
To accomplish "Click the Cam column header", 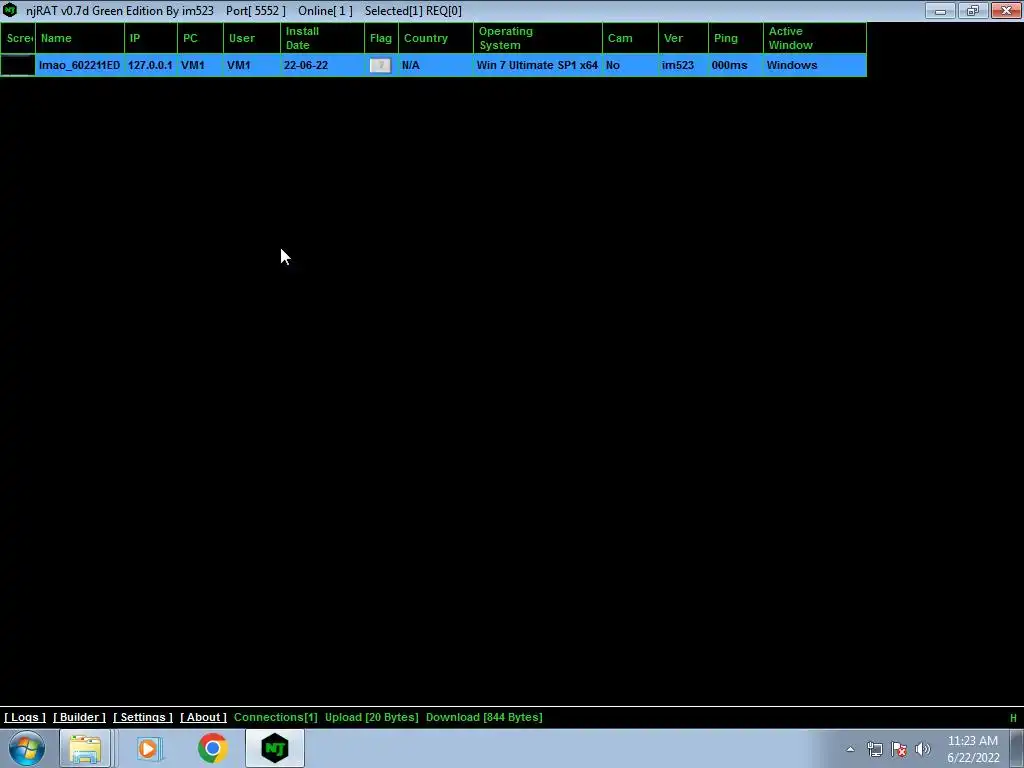I will point(630,38).
